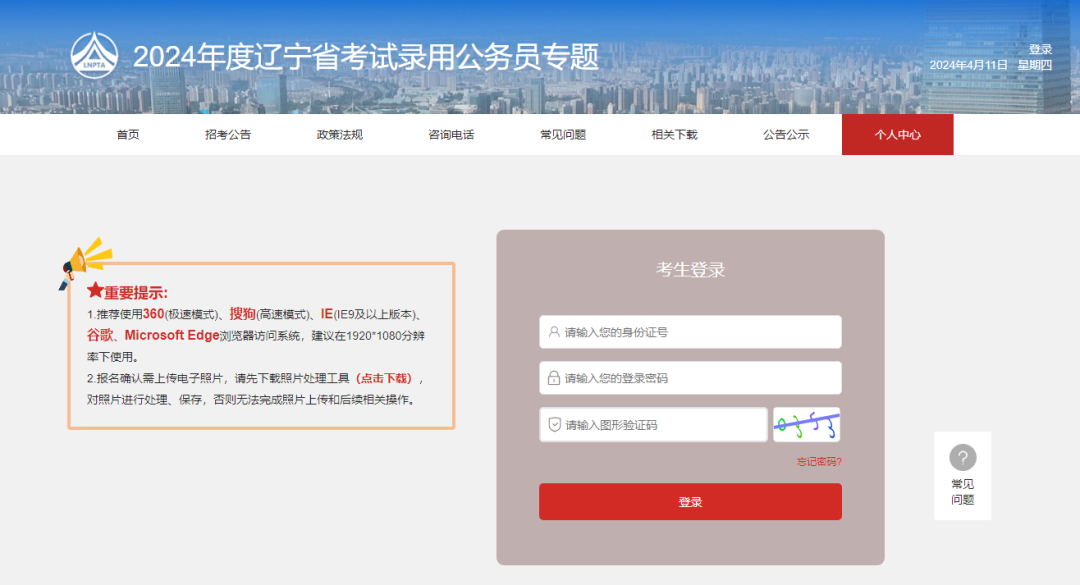Click the megaphone icon beside the notice box

85,262
